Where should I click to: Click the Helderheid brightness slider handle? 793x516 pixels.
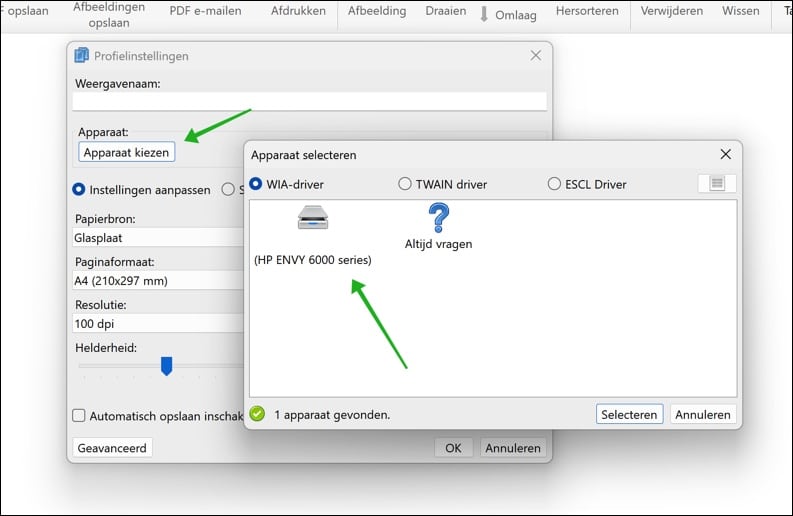click(x=166, y=366)
